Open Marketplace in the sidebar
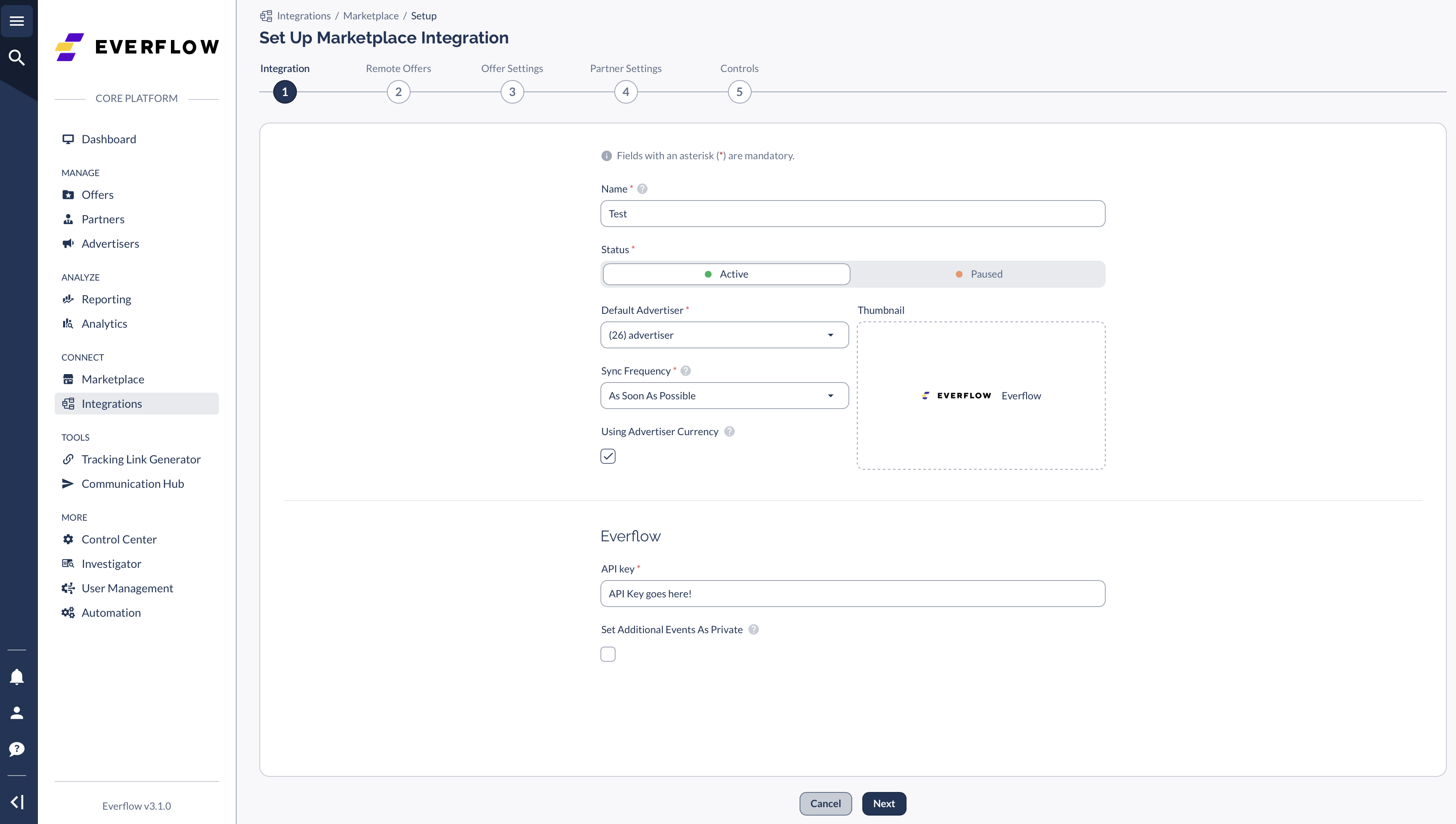Image resolution: width=1456 pixels, height=824 pixels. pos(137,379)
